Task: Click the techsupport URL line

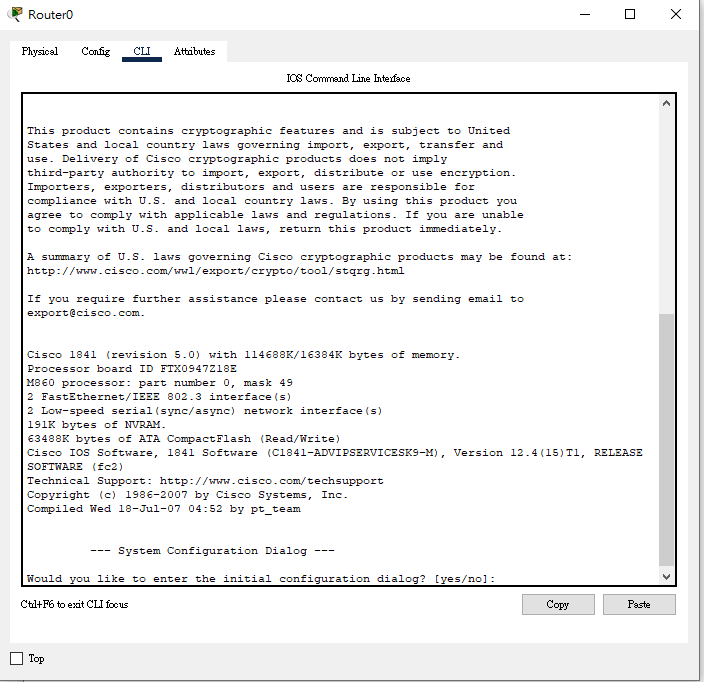Action: (205, 481)
